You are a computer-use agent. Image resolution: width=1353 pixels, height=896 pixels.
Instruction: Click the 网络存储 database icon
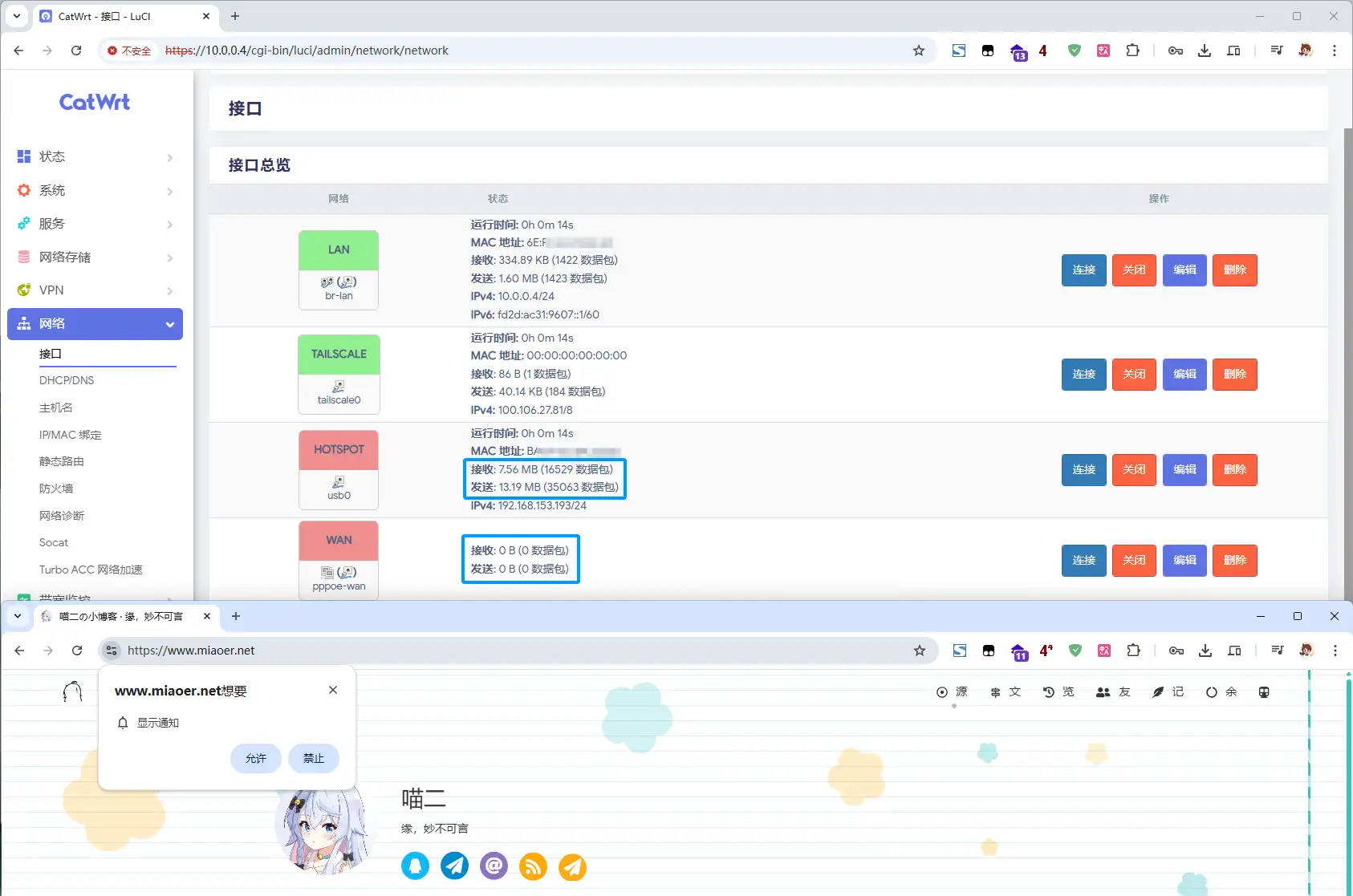pyautogui.click(x=24, y=257)
